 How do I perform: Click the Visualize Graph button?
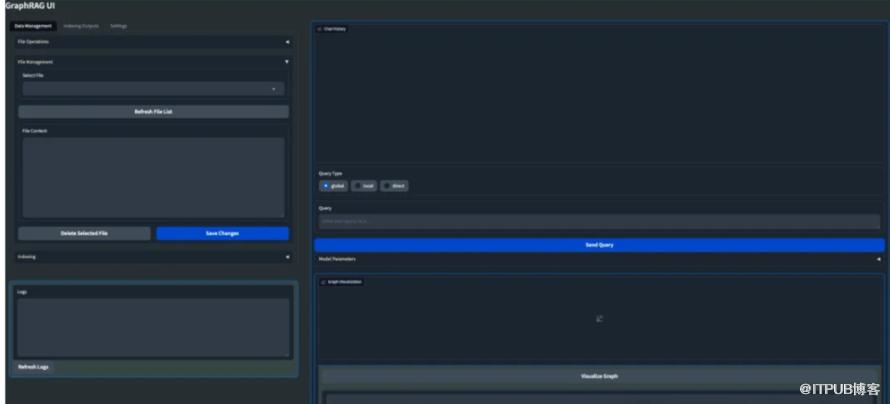599,376
